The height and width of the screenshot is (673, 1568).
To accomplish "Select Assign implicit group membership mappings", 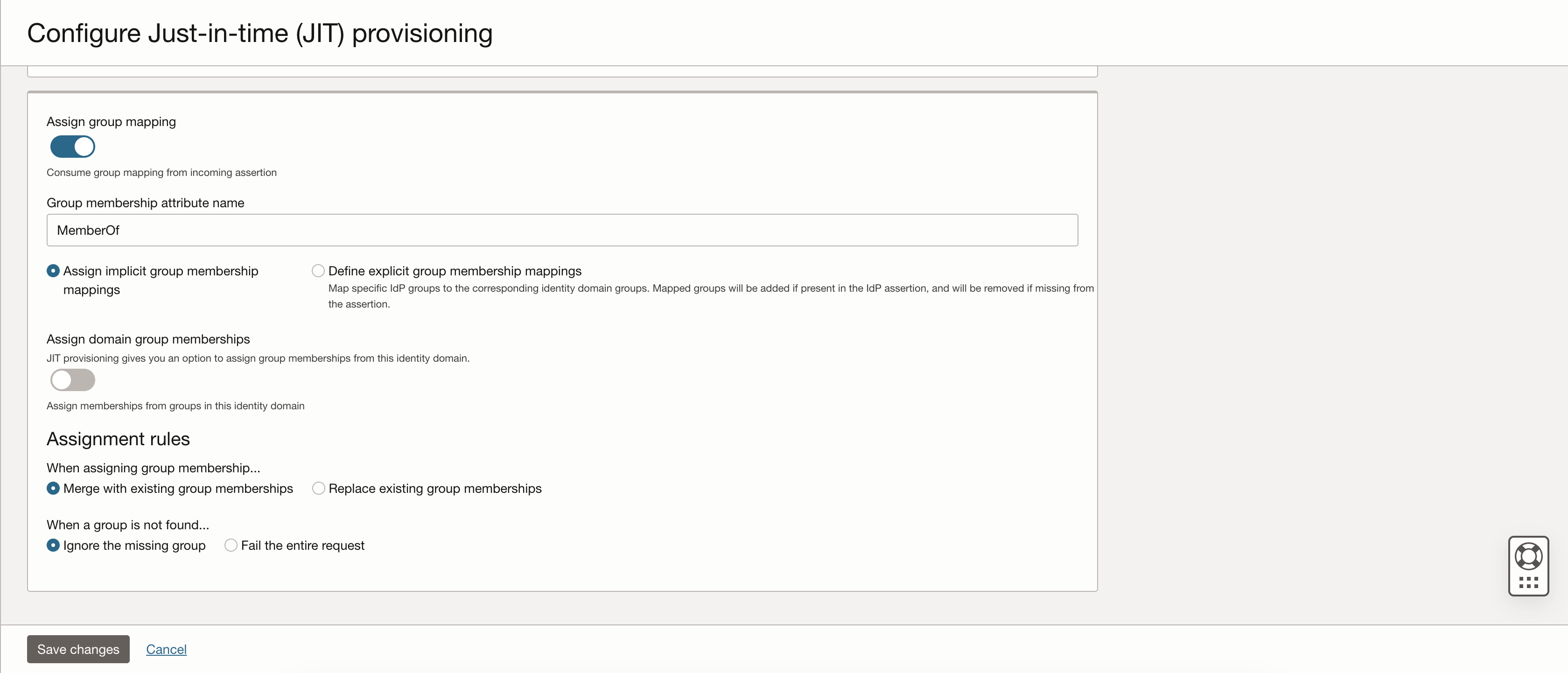I will click(52, 270).
